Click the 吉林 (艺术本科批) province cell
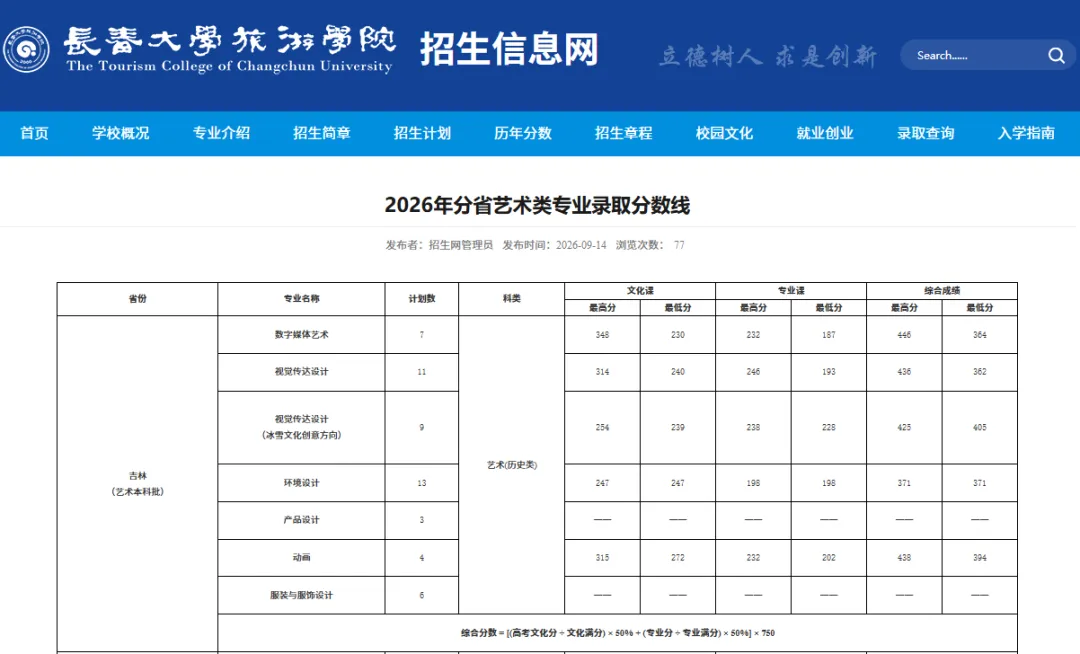This screenshot has width=1080, height=654. pyautogui.click(x=137, y=483)
